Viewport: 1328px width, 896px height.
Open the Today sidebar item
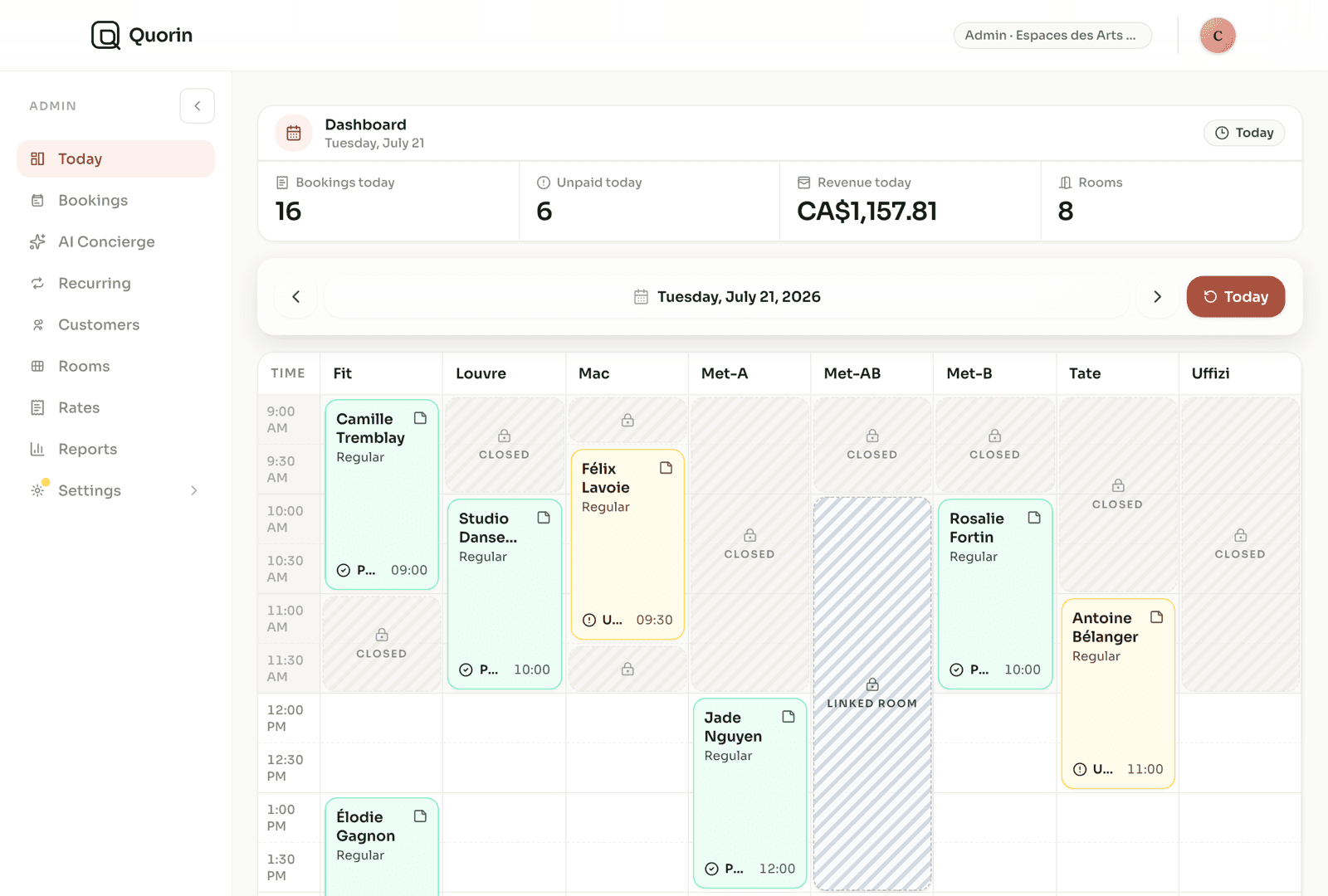tap(115, 158)
